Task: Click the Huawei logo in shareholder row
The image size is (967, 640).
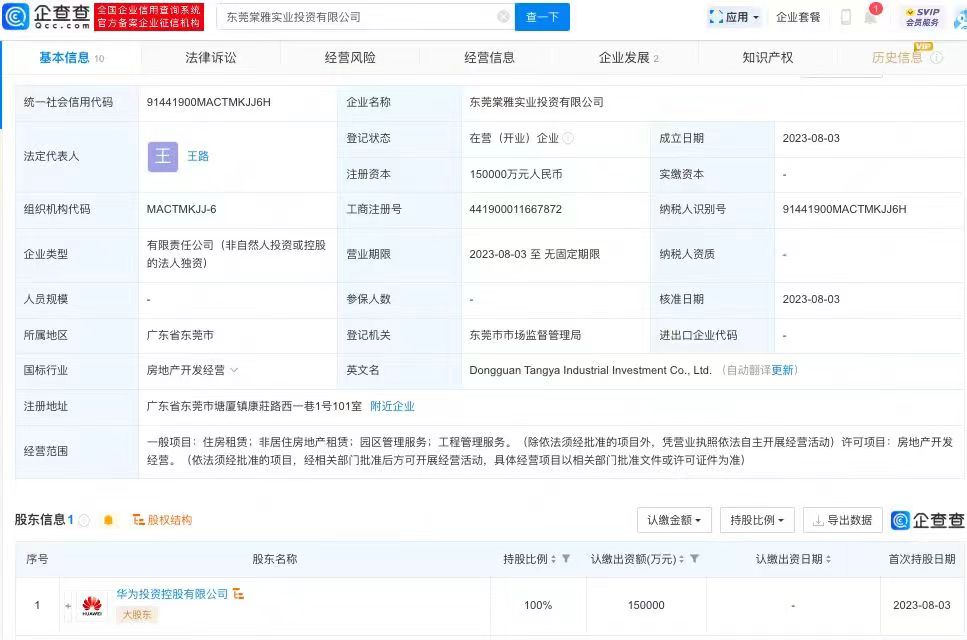Action: click(92, 605)
